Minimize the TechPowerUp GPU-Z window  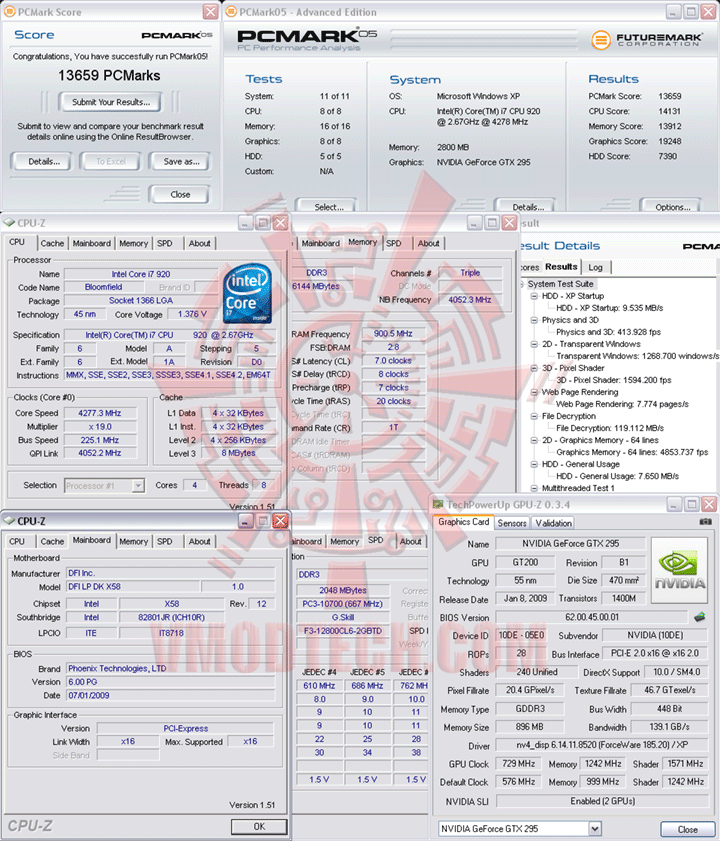674,504
